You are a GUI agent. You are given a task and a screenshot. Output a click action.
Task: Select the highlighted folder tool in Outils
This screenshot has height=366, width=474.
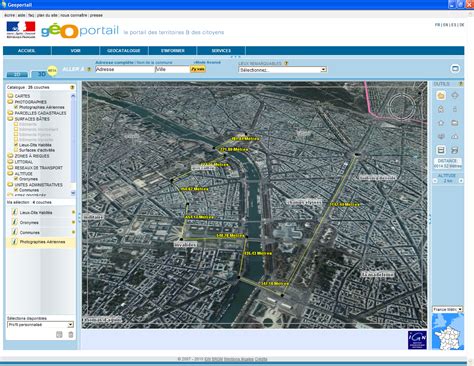[441, 96]
